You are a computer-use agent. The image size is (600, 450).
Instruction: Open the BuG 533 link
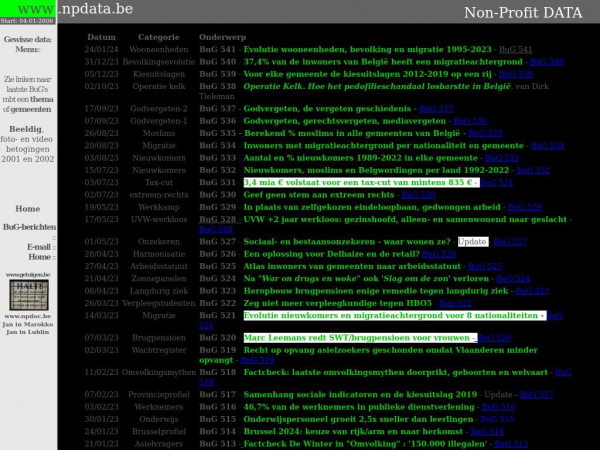[x=502, y=158]
